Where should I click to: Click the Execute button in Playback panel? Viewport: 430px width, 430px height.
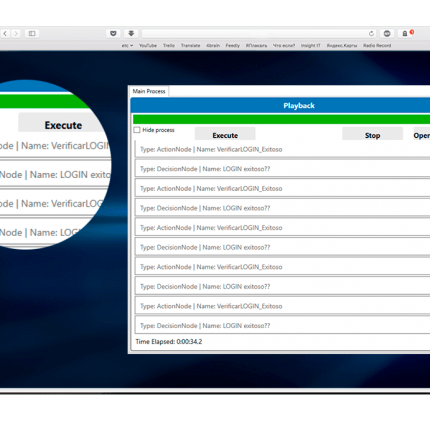coord(225,135)
